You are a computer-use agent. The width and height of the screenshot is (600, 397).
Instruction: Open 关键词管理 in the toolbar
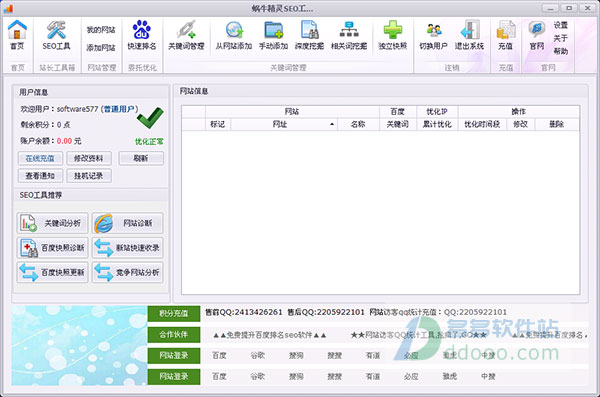click(186, 35)
